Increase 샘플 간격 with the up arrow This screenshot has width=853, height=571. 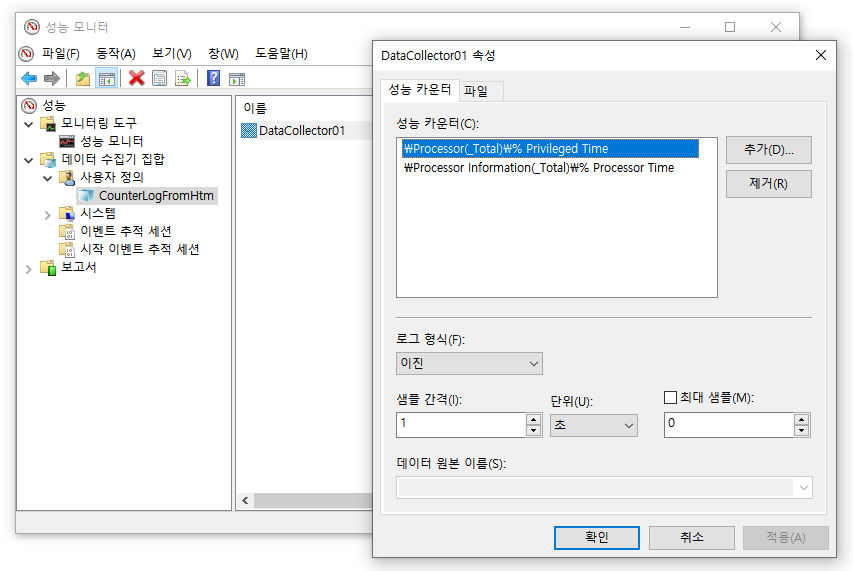pos(534,419)
